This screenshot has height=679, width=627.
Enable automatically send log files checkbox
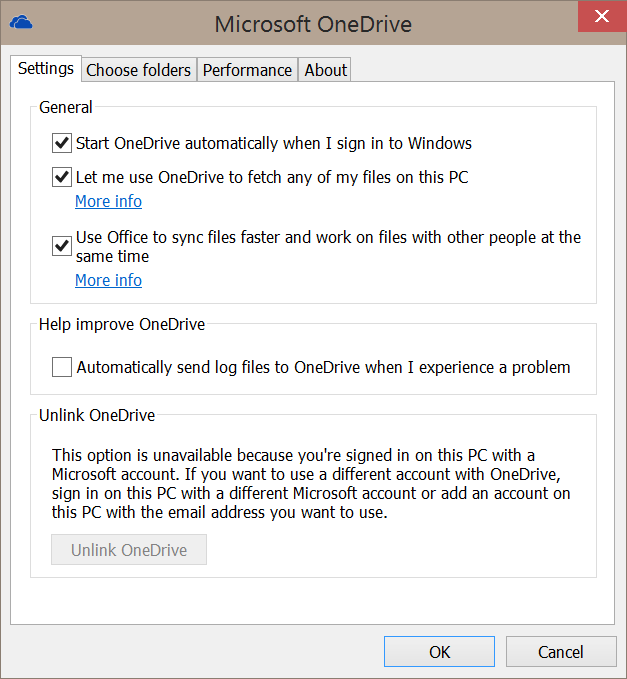61,367
